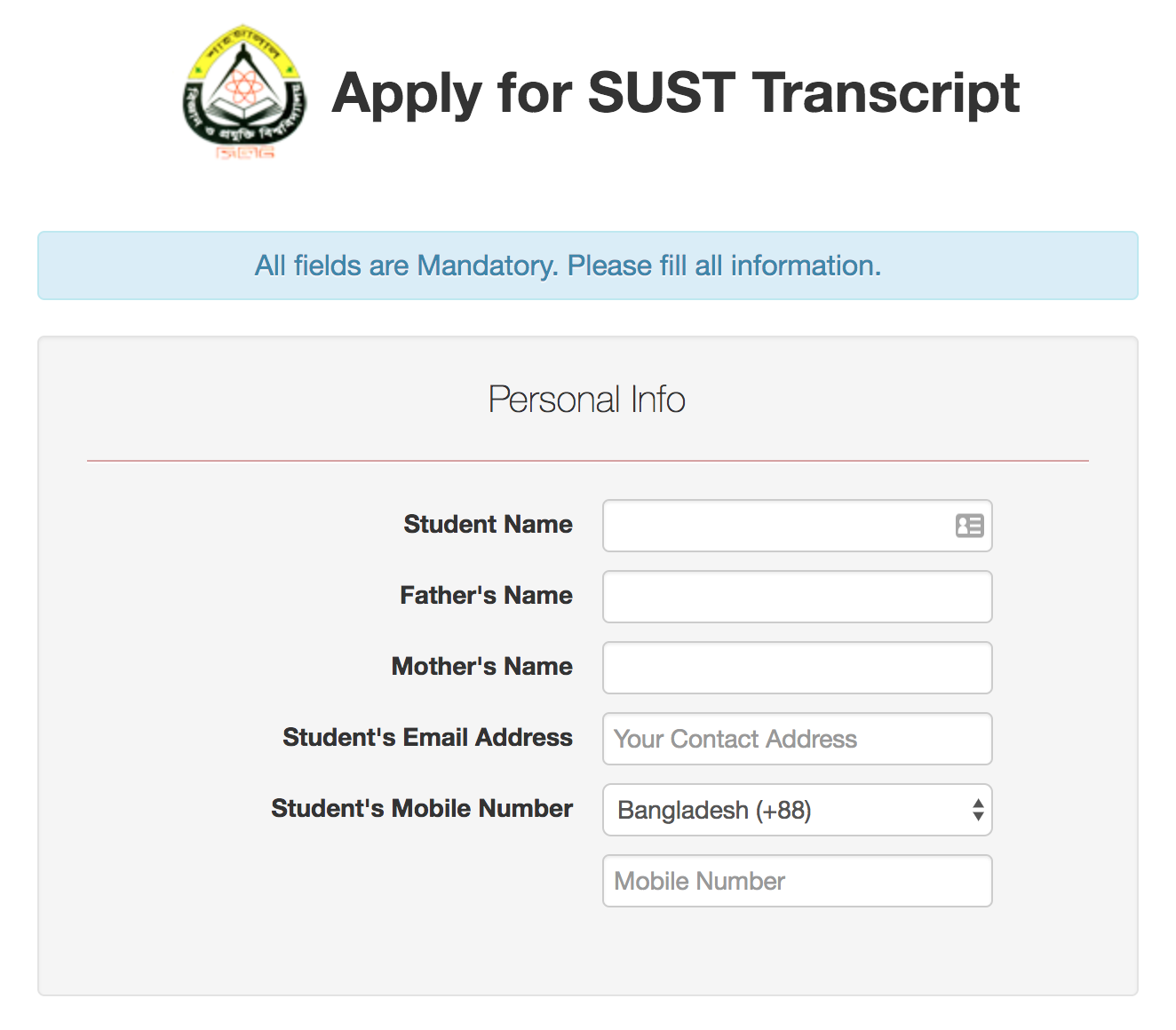The width and height of the screenshot is (1176, 1030).
Task: Click the "Apply for SUST Transcript" heading
Action: [675, 93]
